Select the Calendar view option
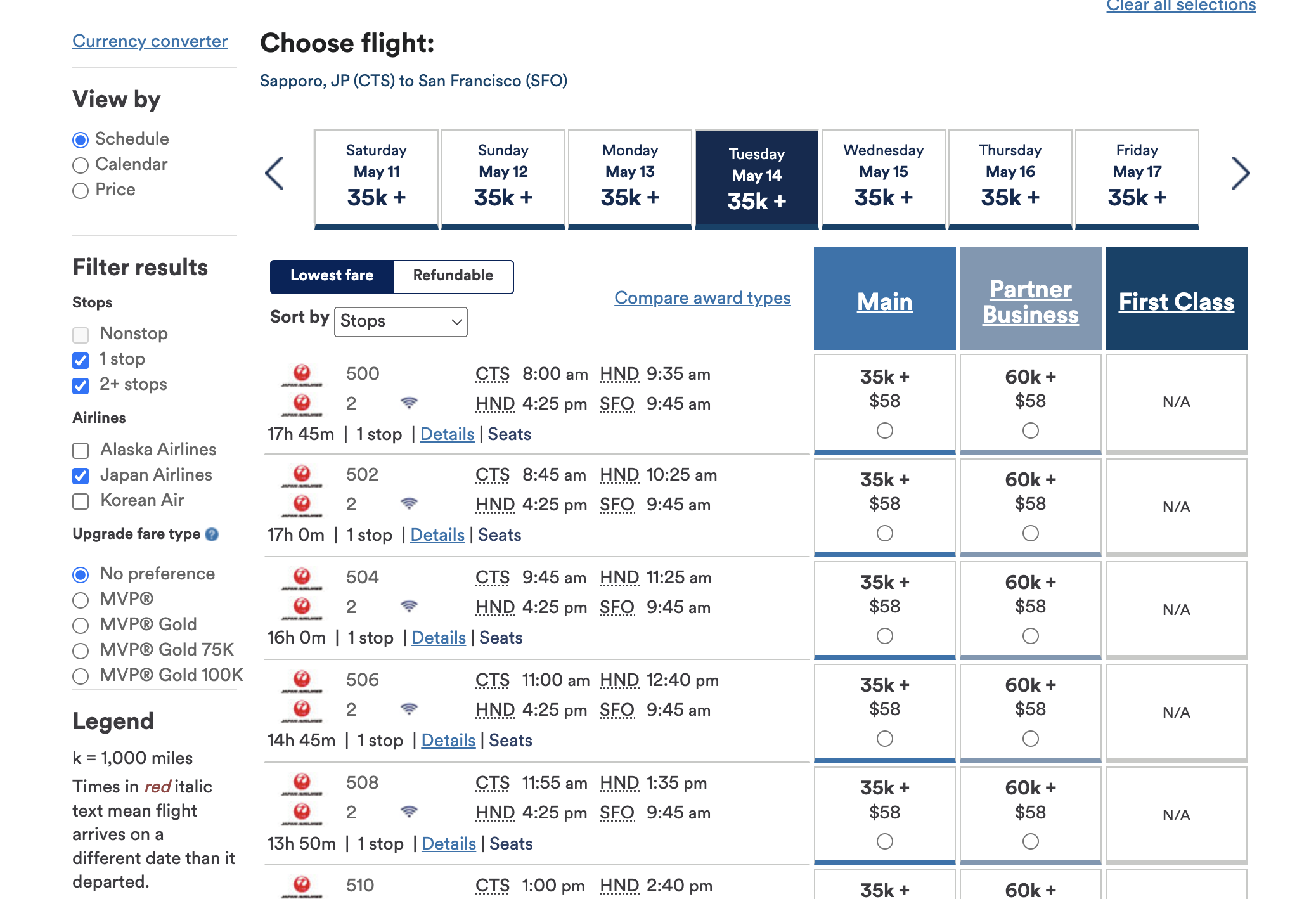Image resolution: width=1316 pixels, height=899 pixels. click(x=81, y=165)
